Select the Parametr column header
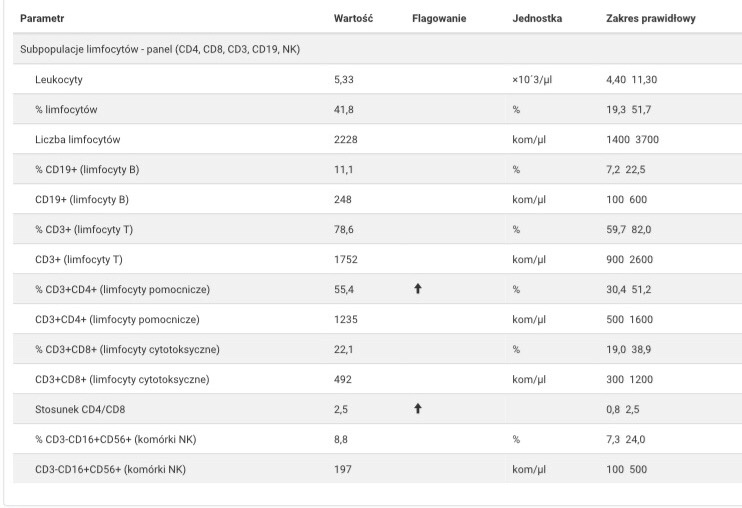The width and height of the screenshot is (742, 508). [x=42, y=18]
